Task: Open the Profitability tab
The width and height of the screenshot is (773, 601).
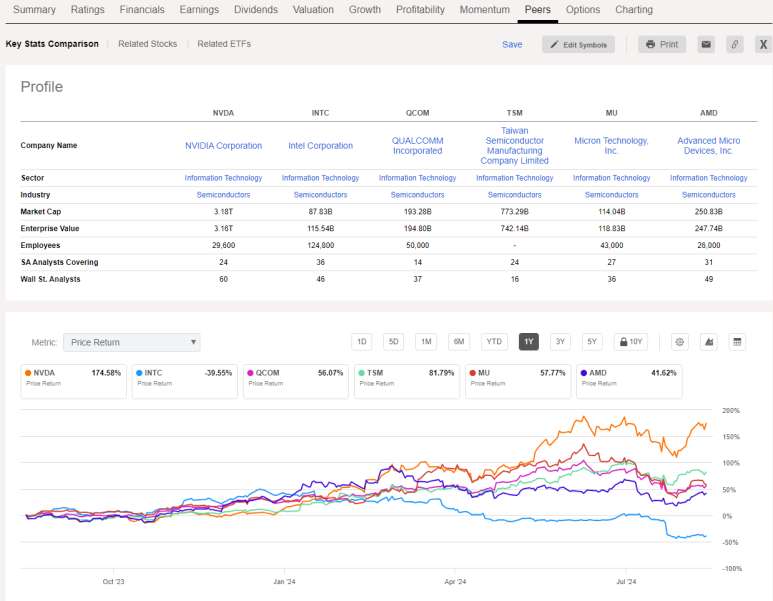Action: (x=420, y=9)
